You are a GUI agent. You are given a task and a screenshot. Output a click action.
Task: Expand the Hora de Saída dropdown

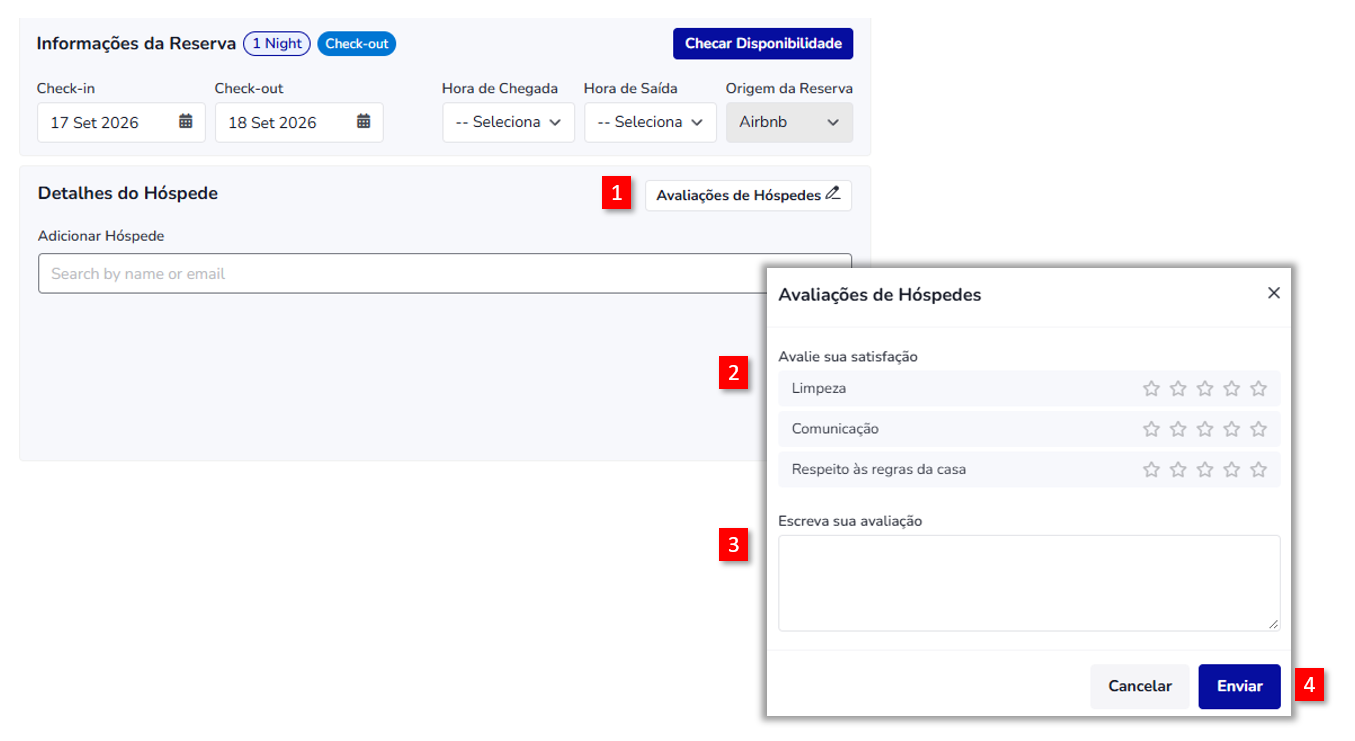pos(650,122)
